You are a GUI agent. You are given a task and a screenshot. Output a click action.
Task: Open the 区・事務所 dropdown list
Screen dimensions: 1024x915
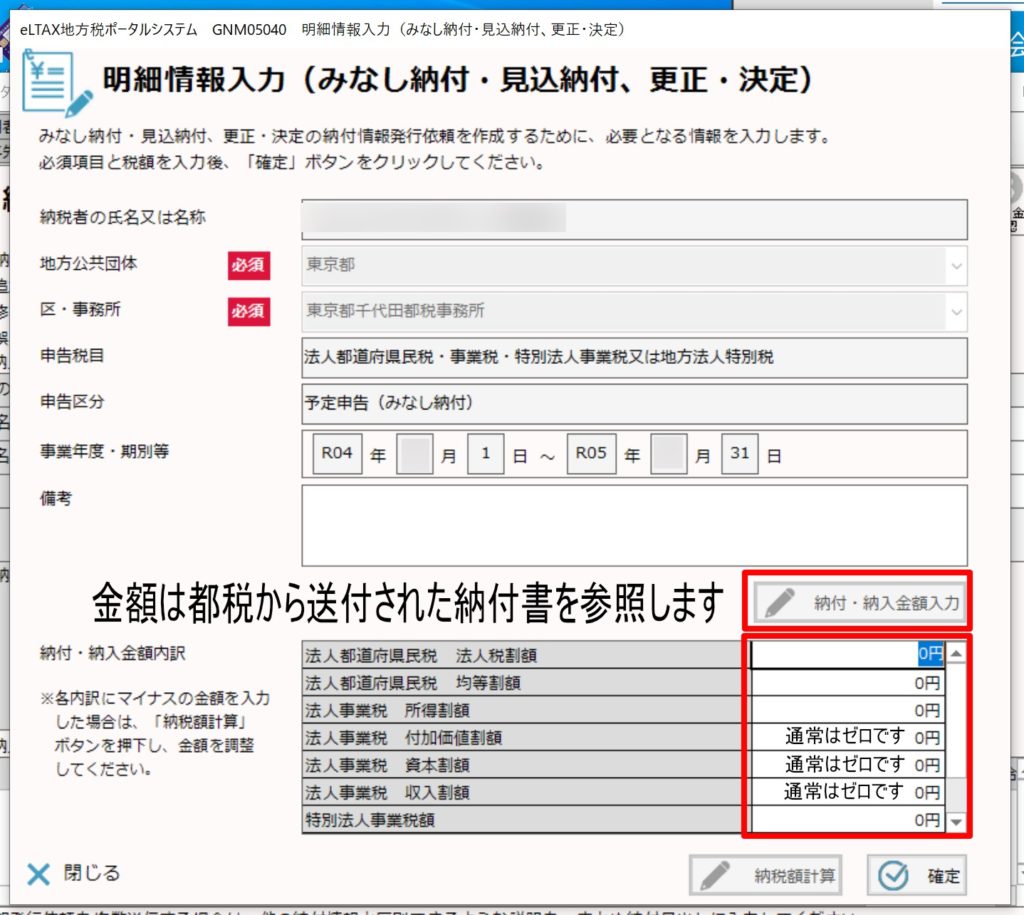(957, 311)
